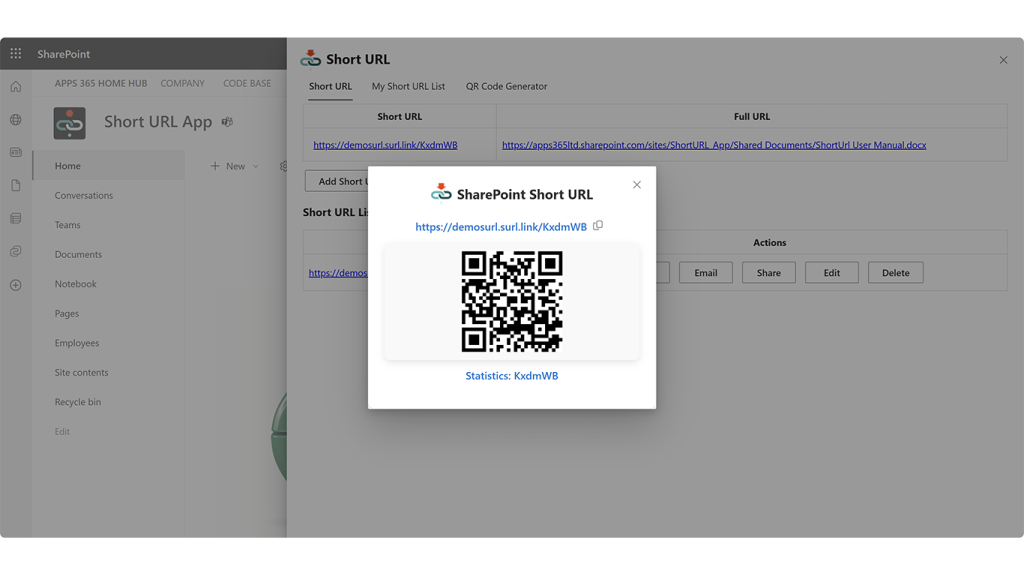This screenshot has width=1024, height=576.
Task: Open the SharePoint app launcher grid
Action: pos(16,54)
